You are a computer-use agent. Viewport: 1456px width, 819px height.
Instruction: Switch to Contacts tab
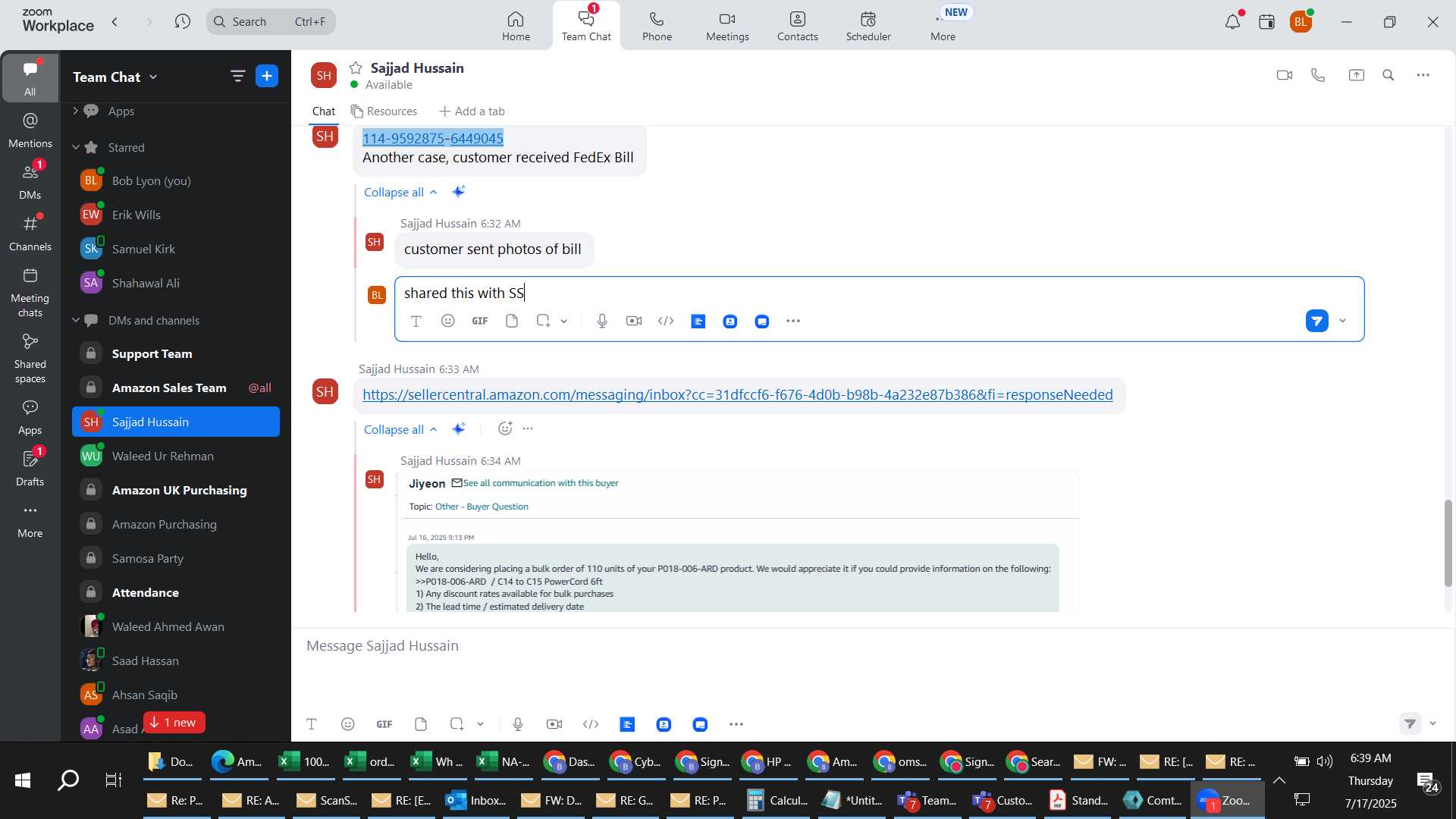pos(797,26)
